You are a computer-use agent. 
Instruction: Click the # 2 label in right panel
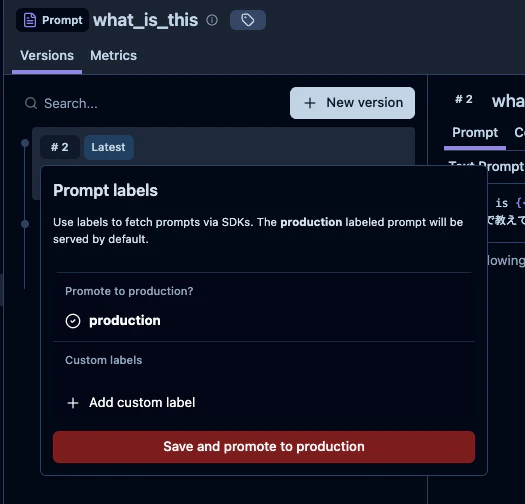pyautogui.click(x=464, y=99)
